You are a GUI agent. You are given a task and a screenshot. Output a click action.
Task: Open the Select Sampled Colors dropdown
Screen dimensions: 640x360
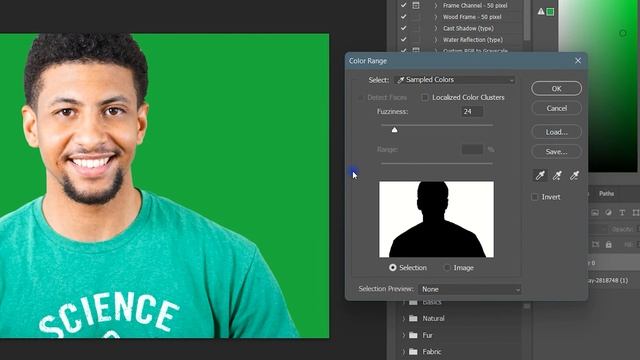(x=455, y=80)
